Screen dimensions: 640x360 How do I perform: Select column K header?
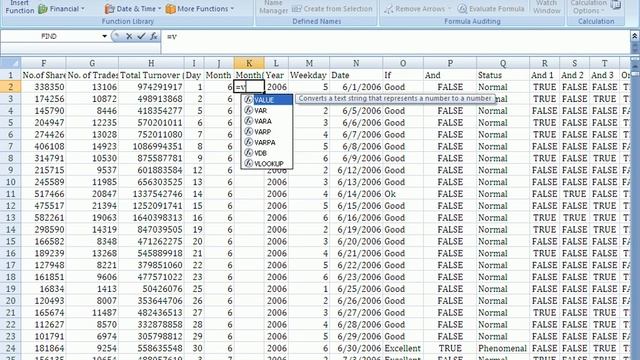coord(249,63)
